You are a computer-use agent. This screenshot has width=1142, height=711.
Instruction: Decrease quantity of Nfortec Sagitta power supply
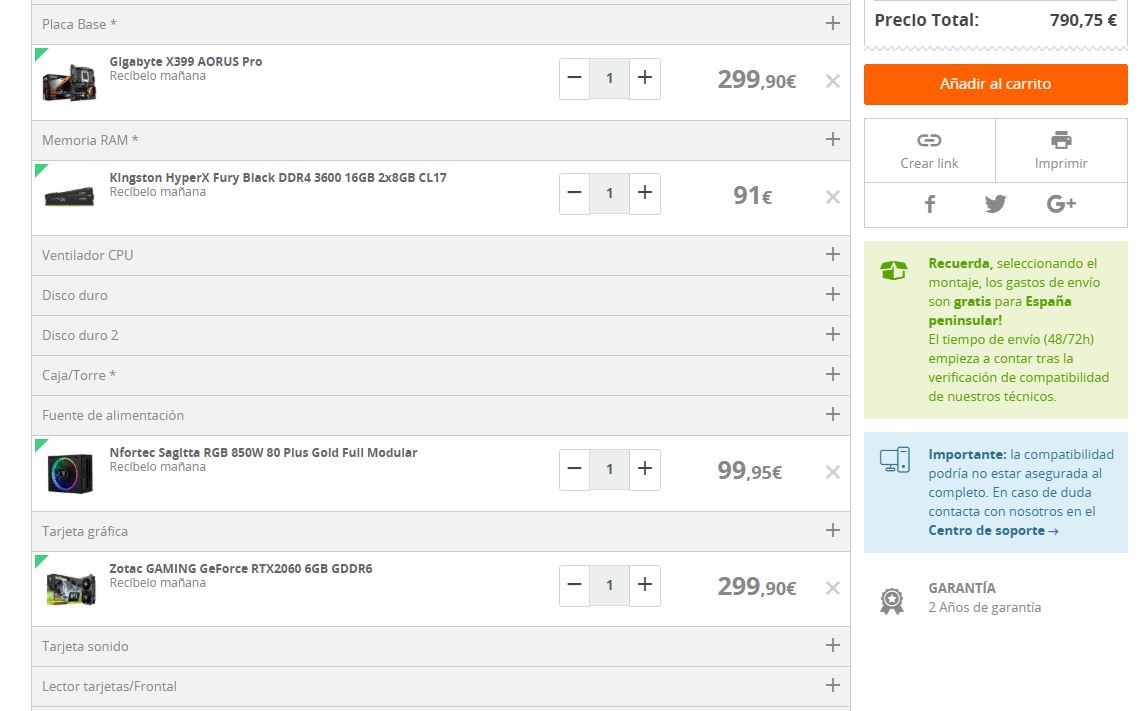coord(574,469)
